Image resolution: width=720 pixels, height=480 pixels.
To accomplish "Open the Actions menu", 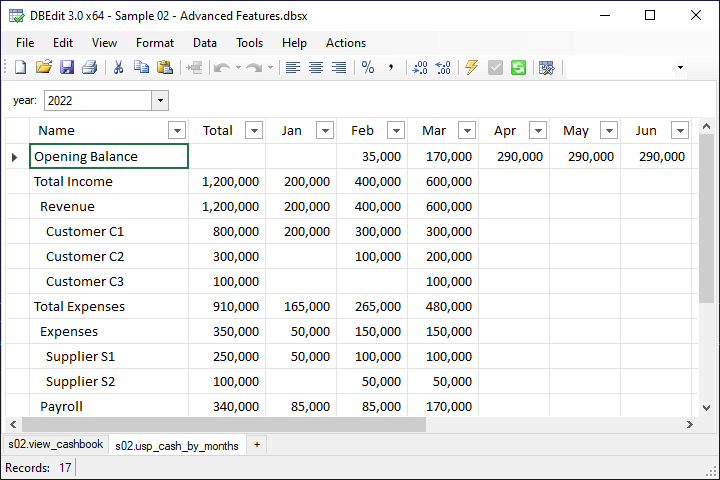I will (x=346, y=43).
